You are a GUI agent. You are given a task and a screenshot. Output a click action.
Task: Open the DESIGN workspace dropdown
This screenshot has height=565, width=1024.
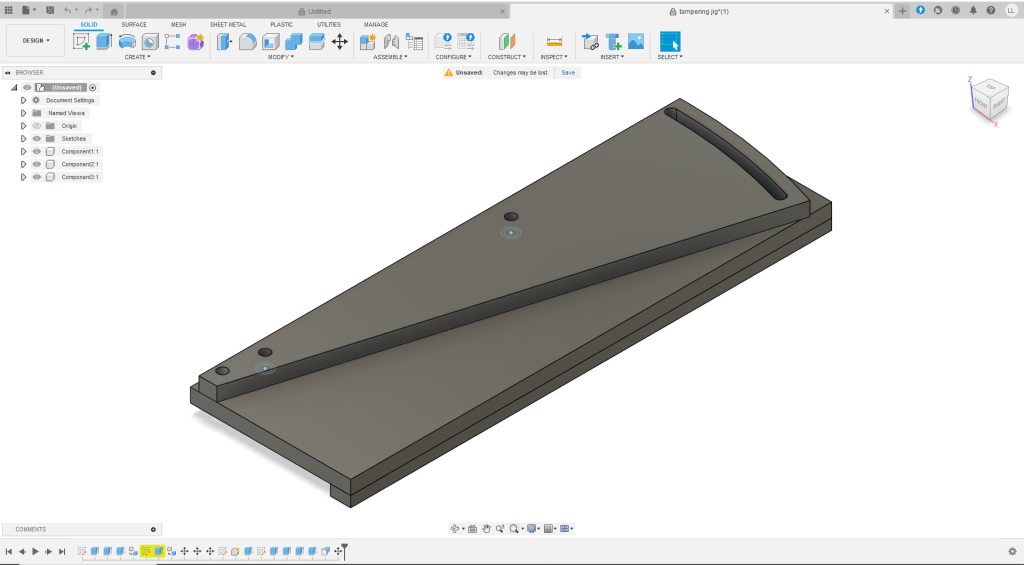pos(35,40)
